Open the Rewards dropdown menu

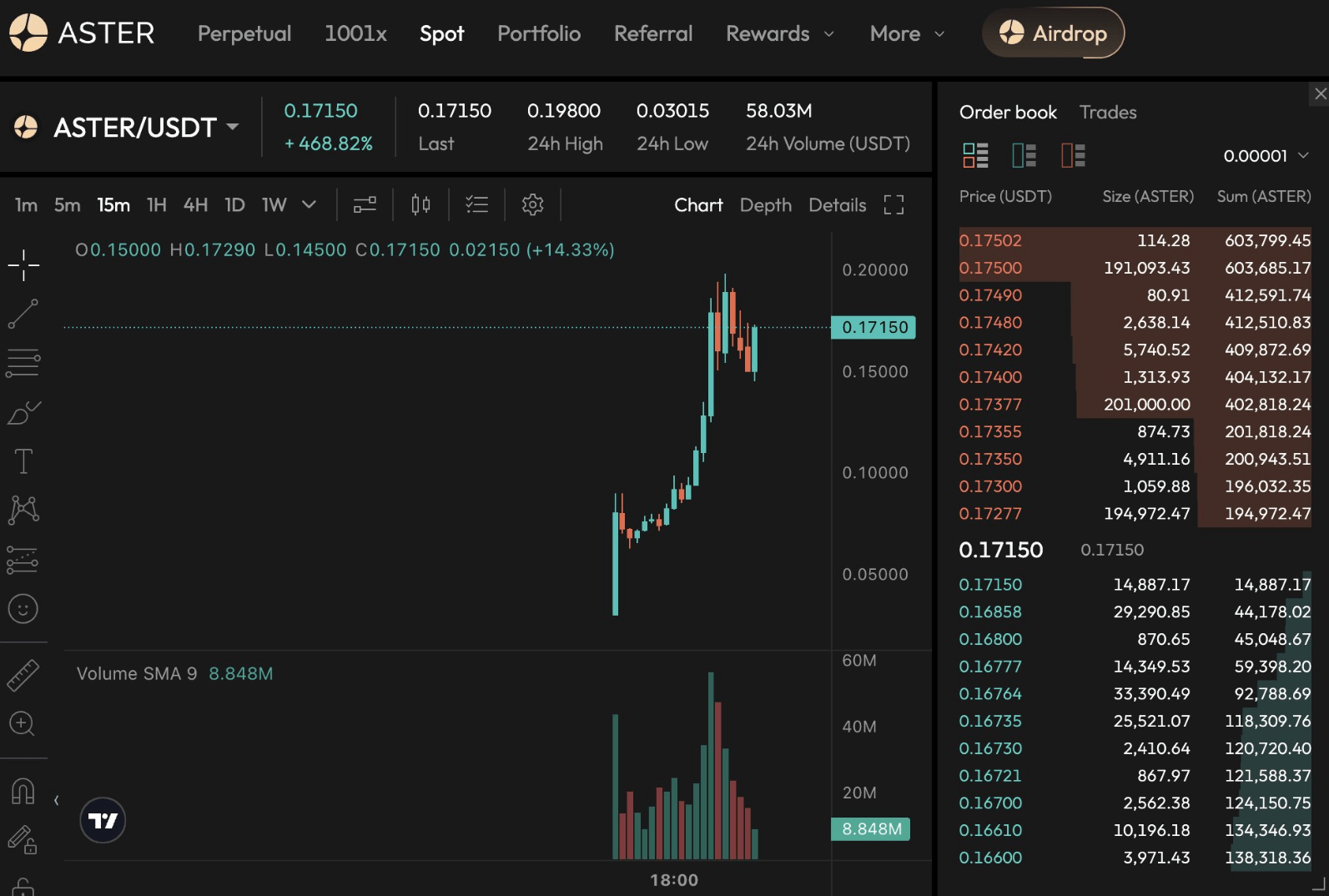[x=779, y=33]
